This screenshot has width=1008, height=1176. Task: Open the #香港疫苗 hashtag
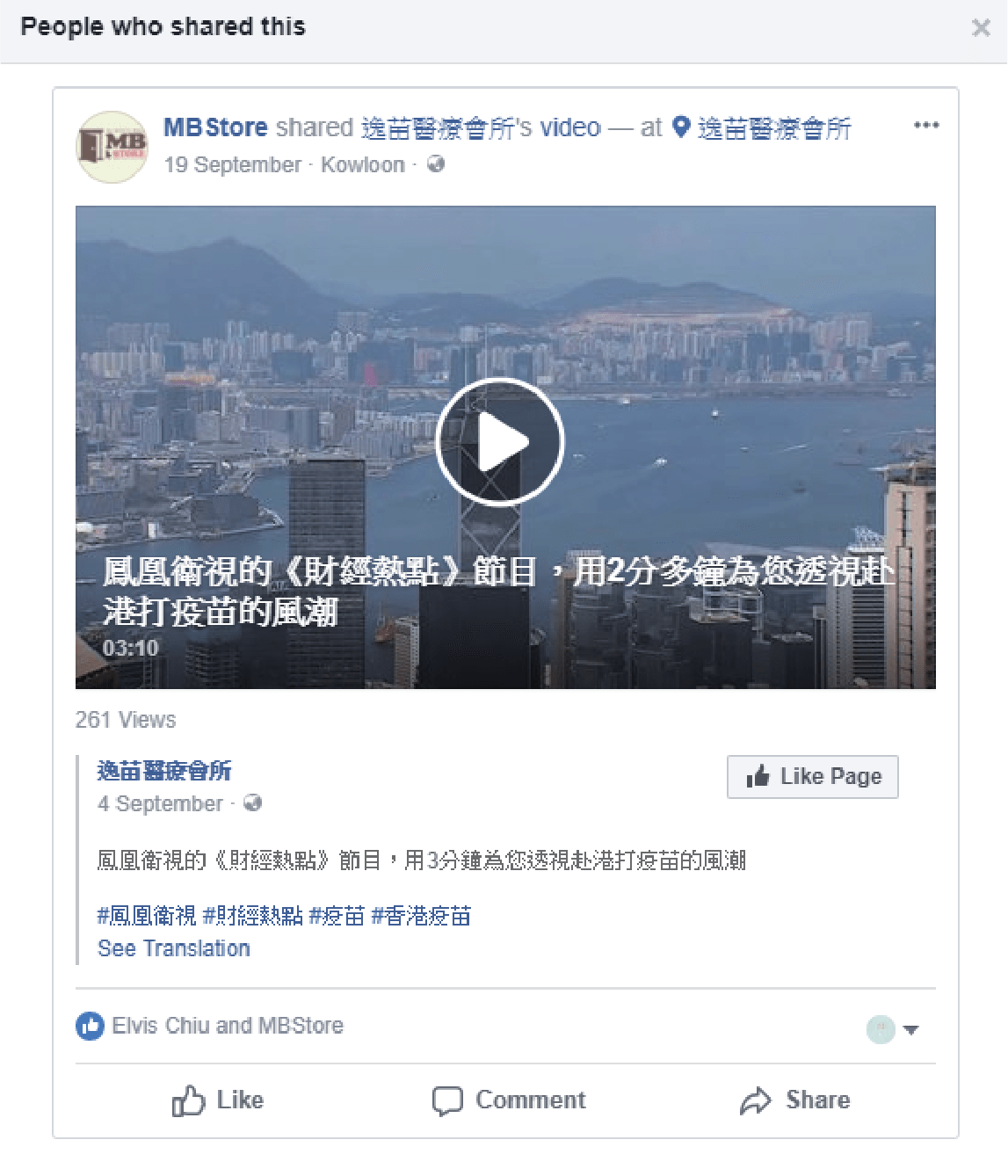coord(421,916)
